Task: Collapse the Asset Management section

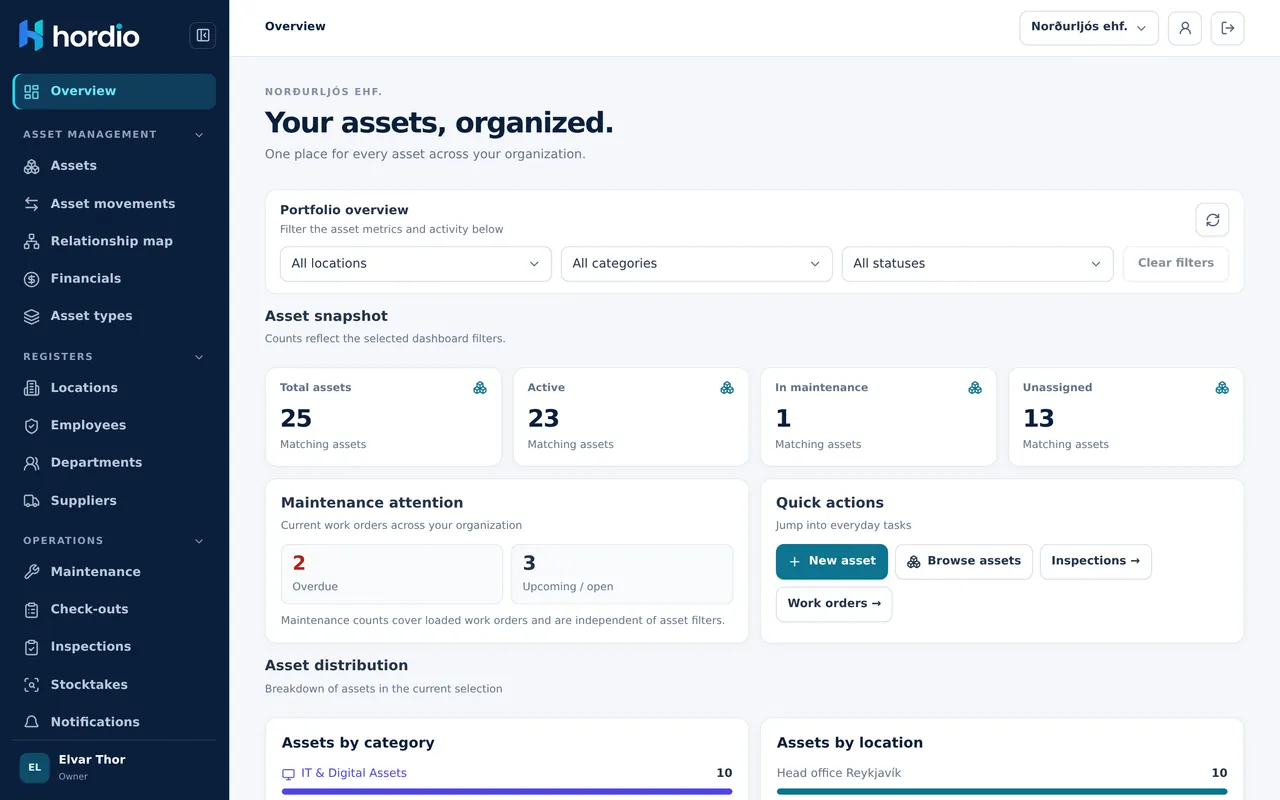Action: (x=198, y=135)
